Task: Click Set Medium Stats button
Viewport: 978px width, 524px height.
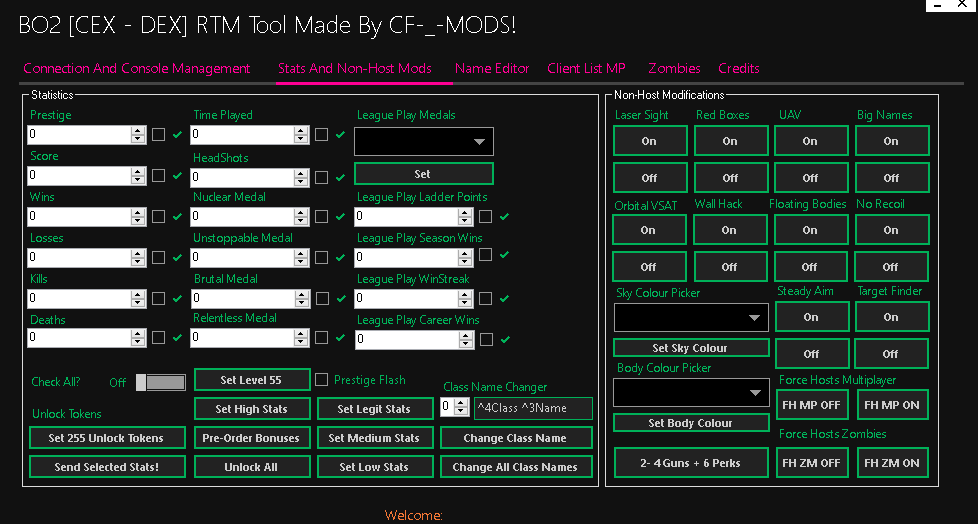Action: coord(375,437)
